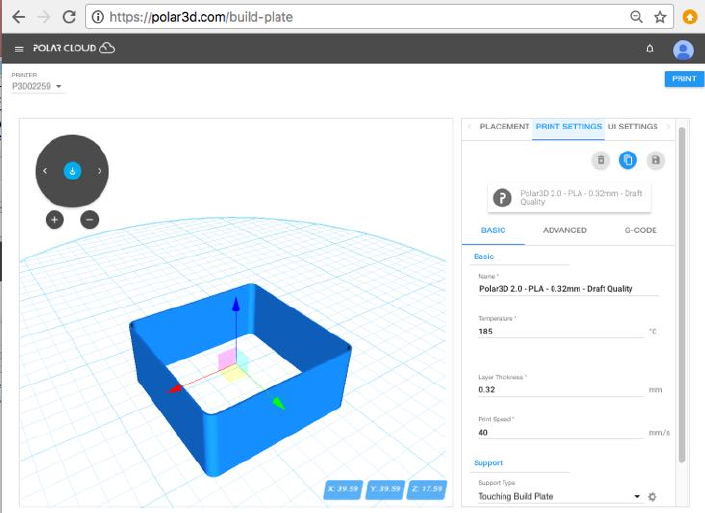This screenshot has width=705, height=513.
Task: Click the center blue view reset button
Action: 72,171
